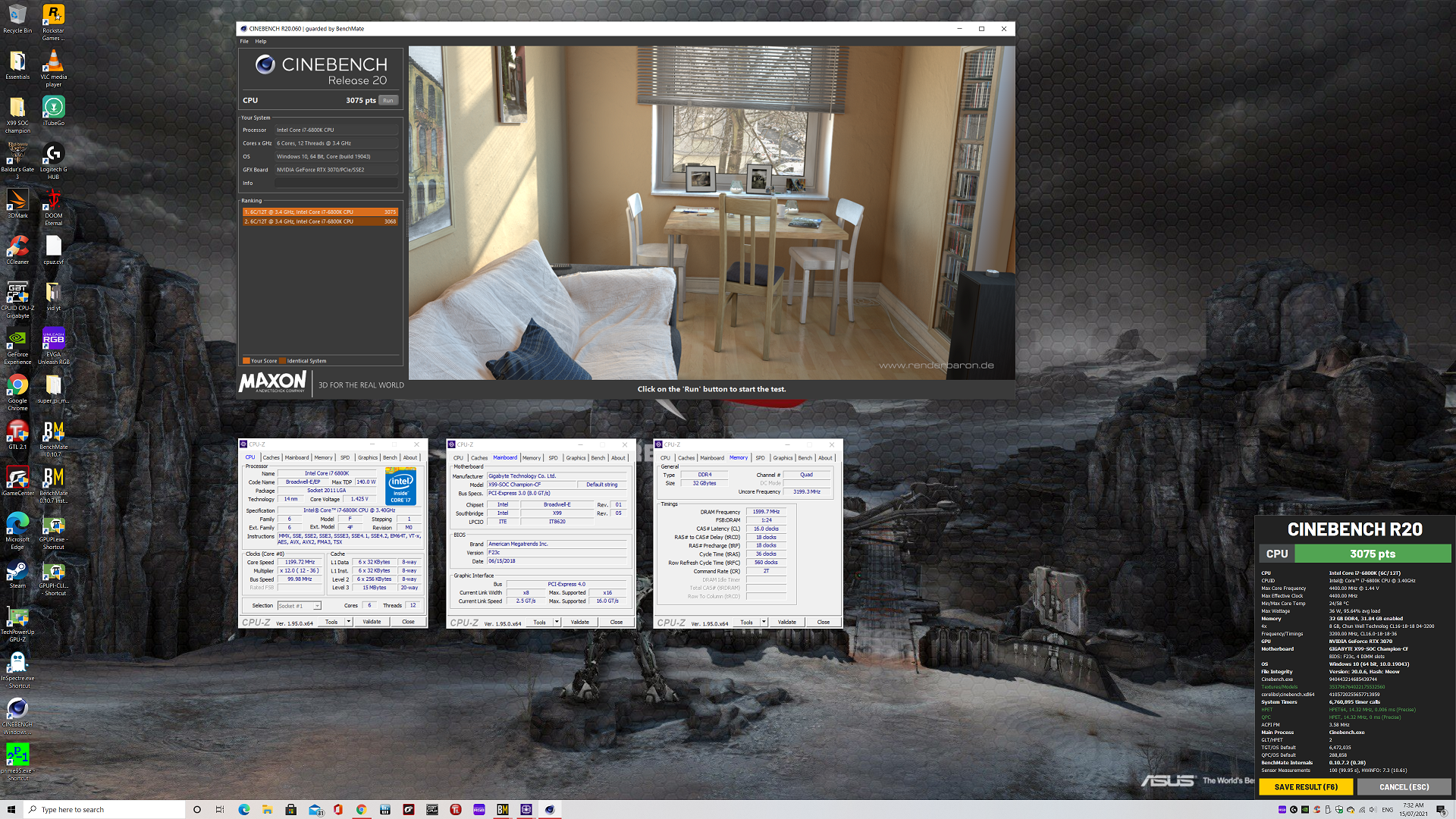1456x819 pixels.
Task: Open the BenchMate taskbar icon
Action: click(503, 809)
